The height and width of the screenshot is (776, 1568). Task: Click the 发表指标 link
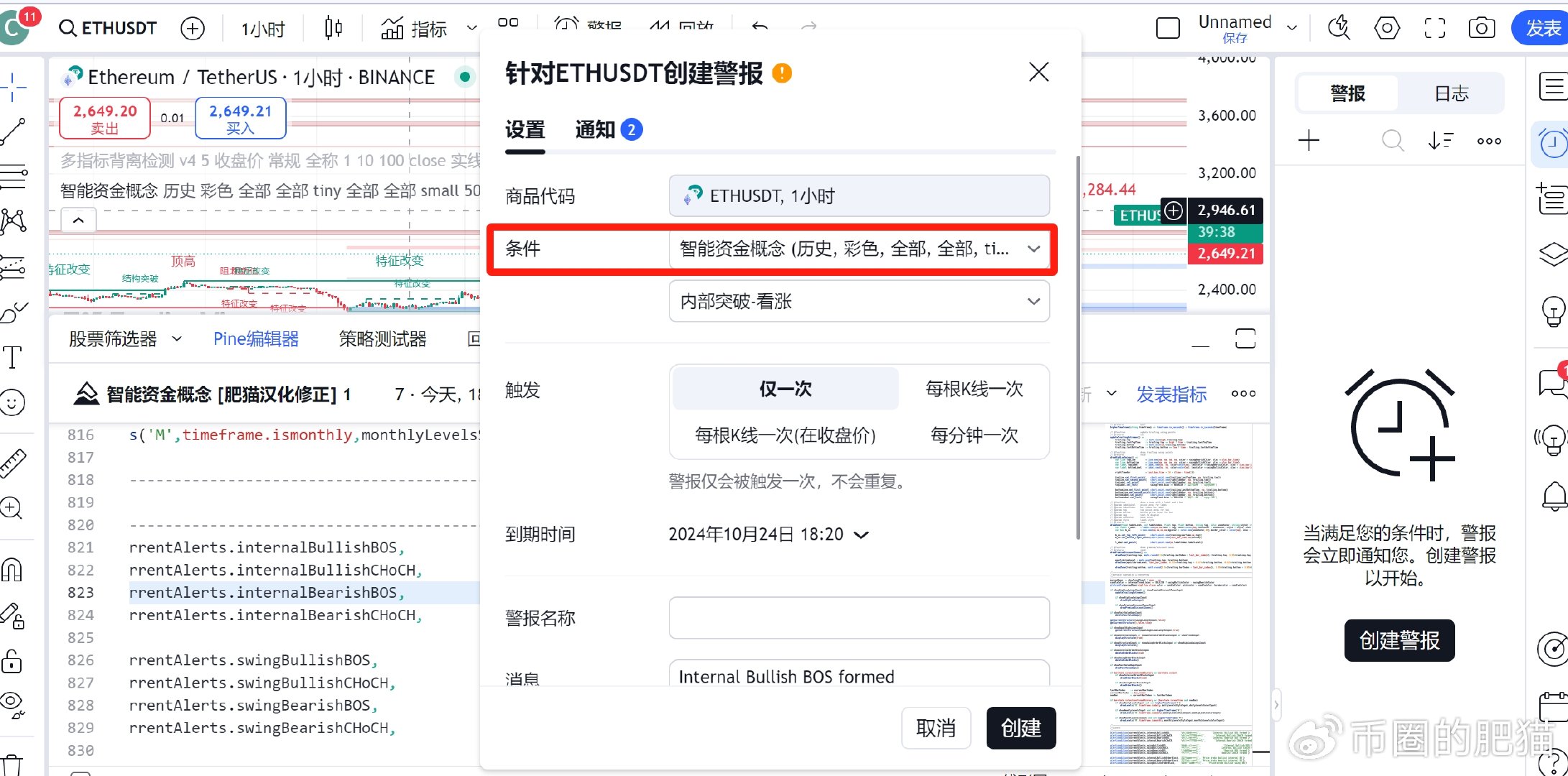(x=1171, y=394)
